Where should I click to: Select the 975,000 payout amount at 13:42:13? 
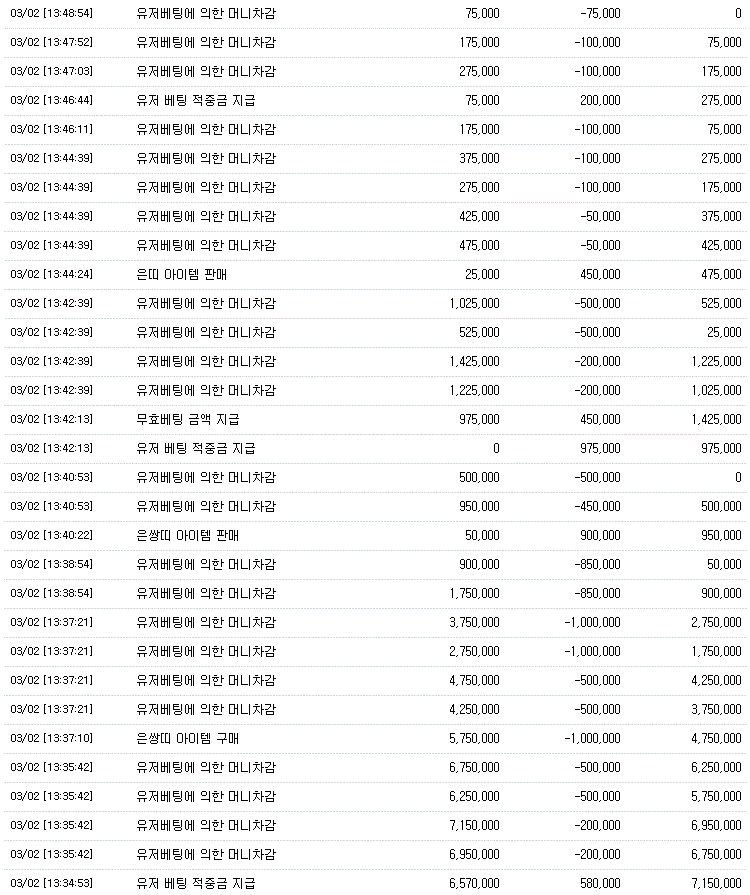point(600,449)
